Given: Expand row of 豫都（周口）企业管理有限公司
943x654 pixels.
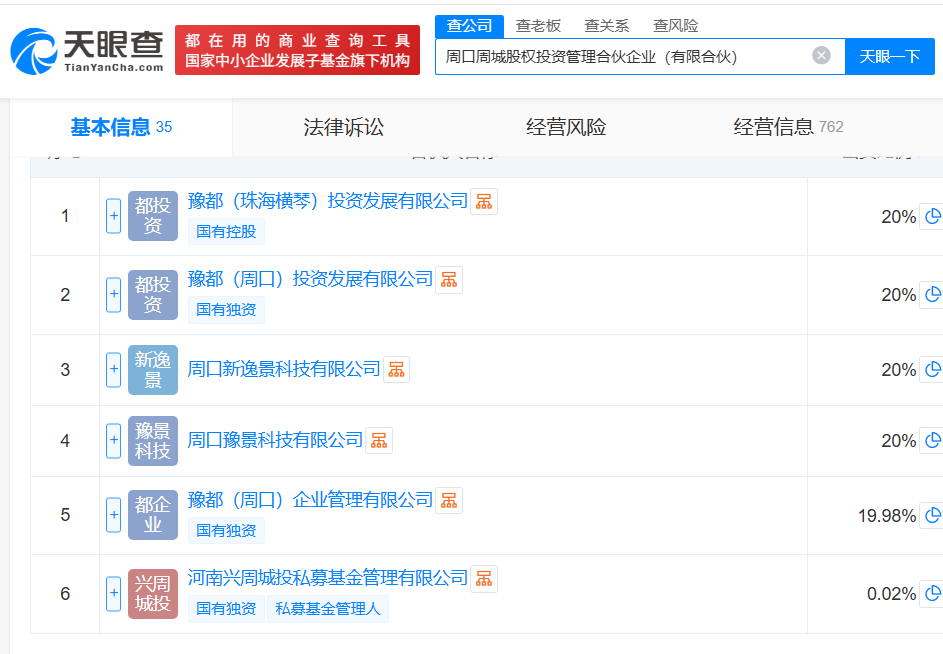Looking at the screenshot, I should point(114,515).
